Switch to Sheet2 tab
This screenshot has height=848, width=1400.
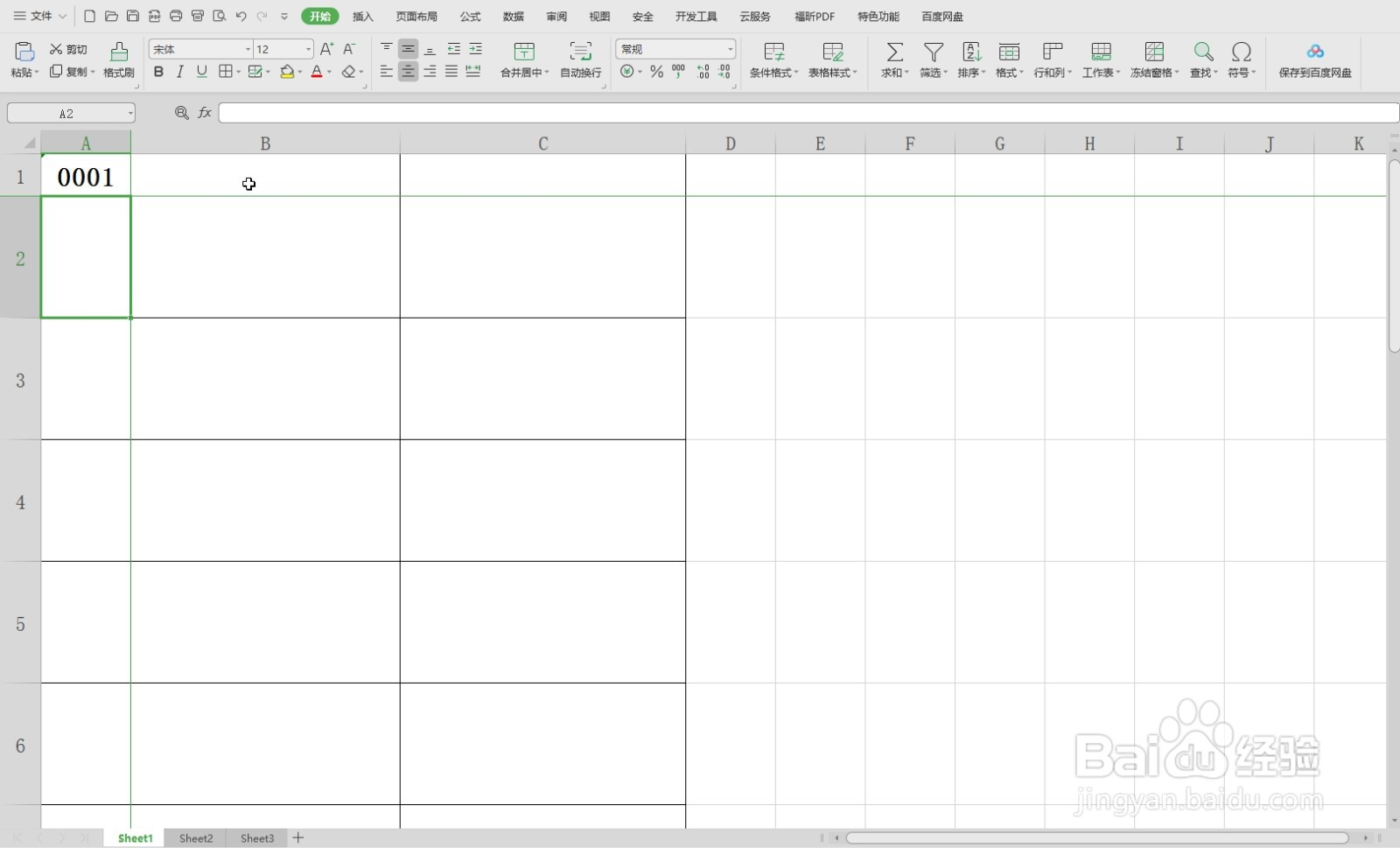(196, 838)
